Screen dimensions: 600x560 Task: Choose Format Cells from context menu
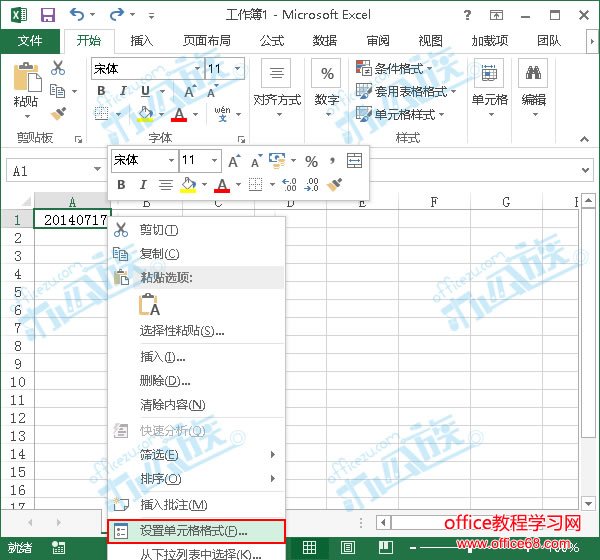(x=197, y=531)
